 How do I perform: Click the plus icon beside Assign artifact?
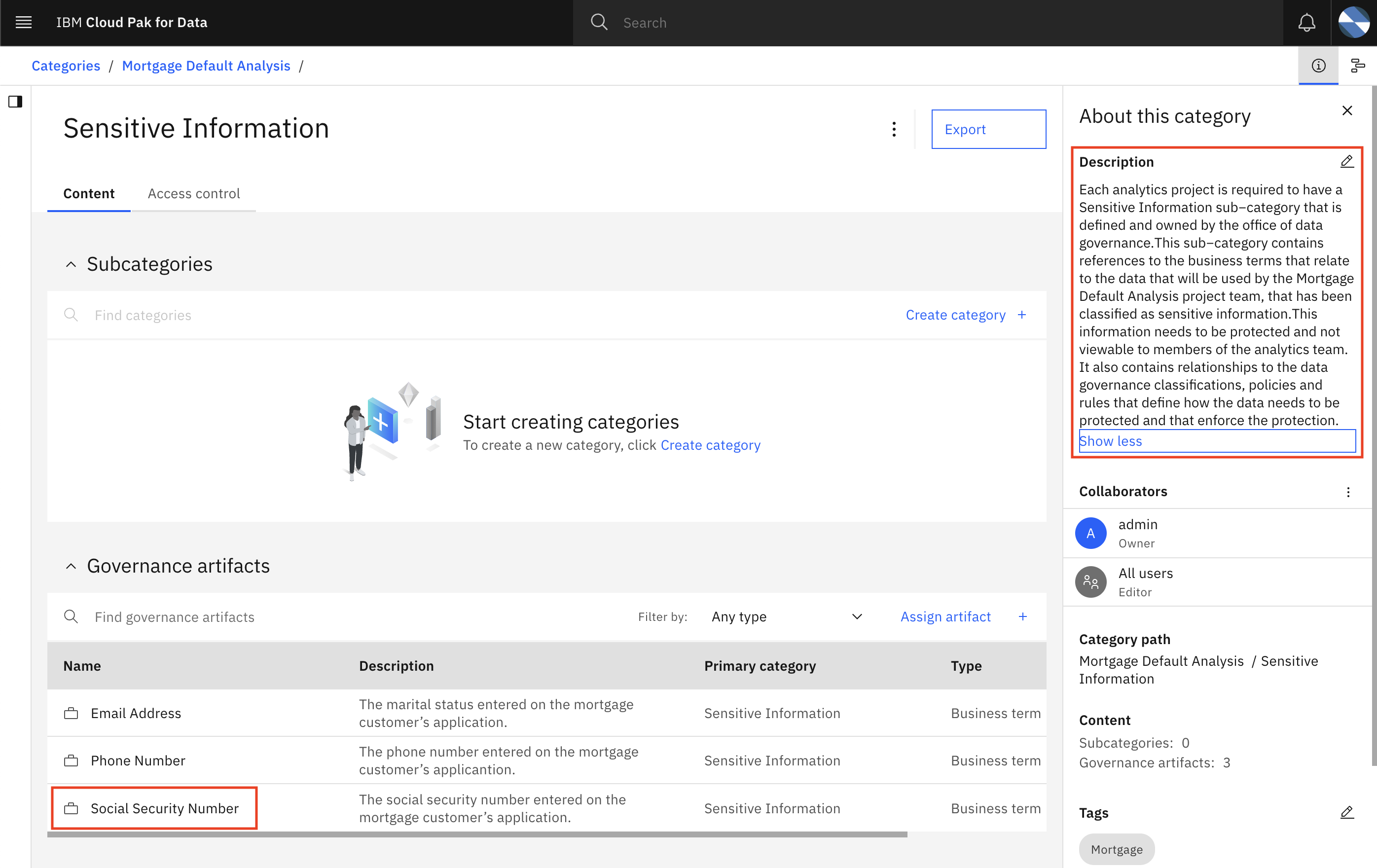point(1022,616)
